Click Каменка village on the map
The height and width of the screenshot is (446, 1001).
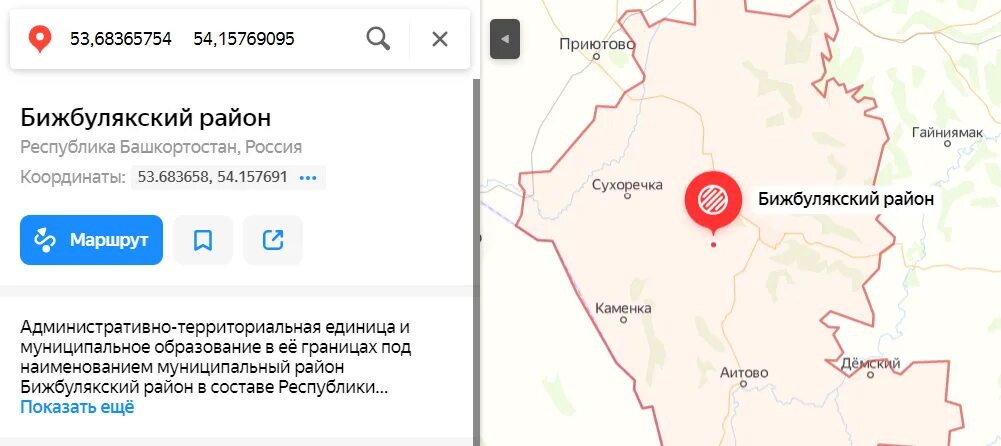pyautogui.click(x=623, y=309)
